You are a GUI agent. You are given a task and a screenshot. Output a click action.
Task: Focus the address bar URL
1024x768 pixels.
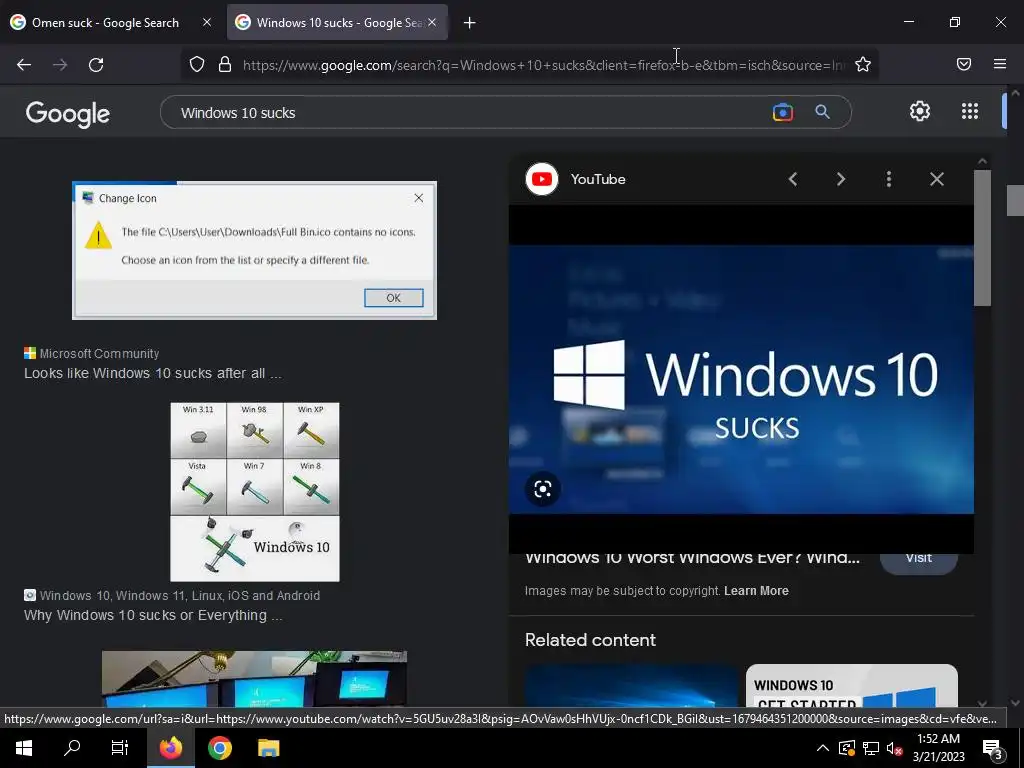click(542, 65)
